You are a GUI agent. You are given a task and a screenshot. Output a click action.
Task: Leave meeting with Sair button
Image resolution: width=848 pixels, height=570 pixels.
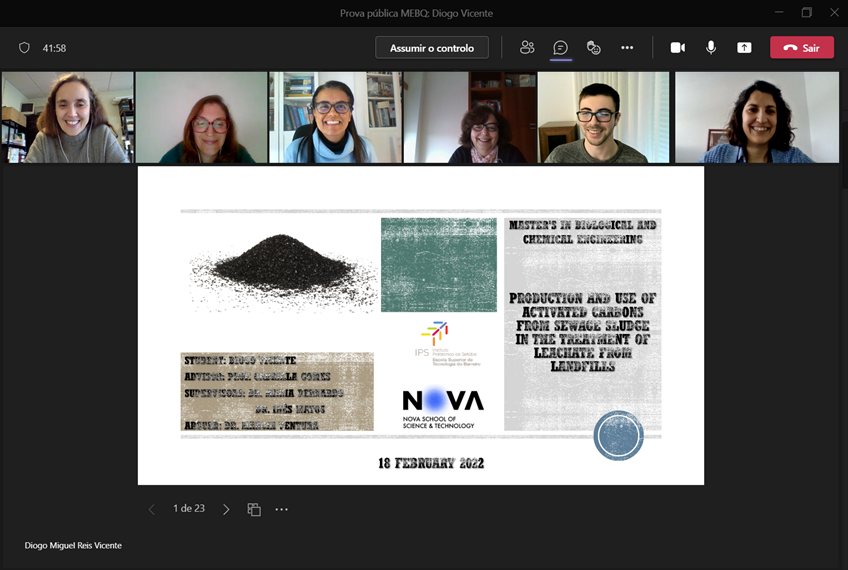pos(801,47)
